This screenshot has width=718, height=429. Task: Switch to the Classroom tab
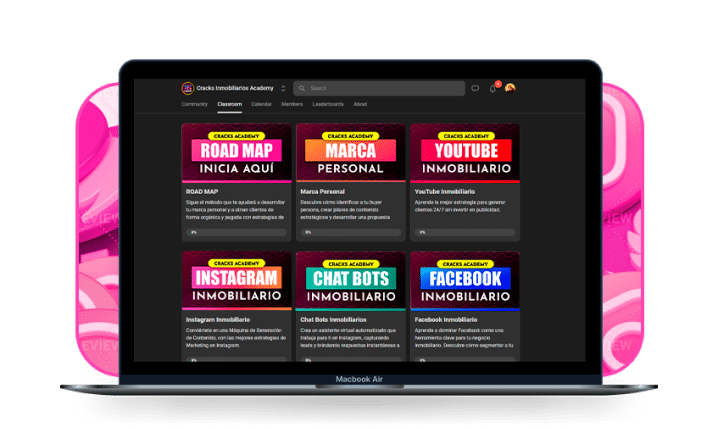point(229,104)
